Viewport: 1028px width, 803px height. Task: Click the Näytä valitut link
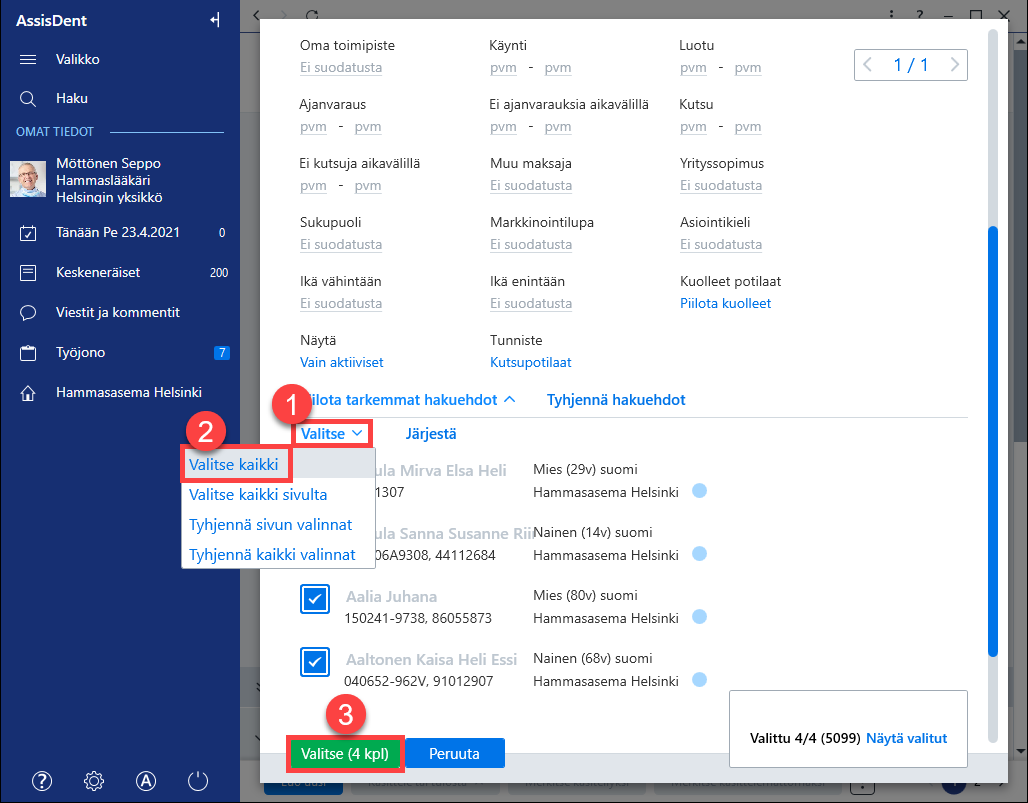[x=906, y=738]
